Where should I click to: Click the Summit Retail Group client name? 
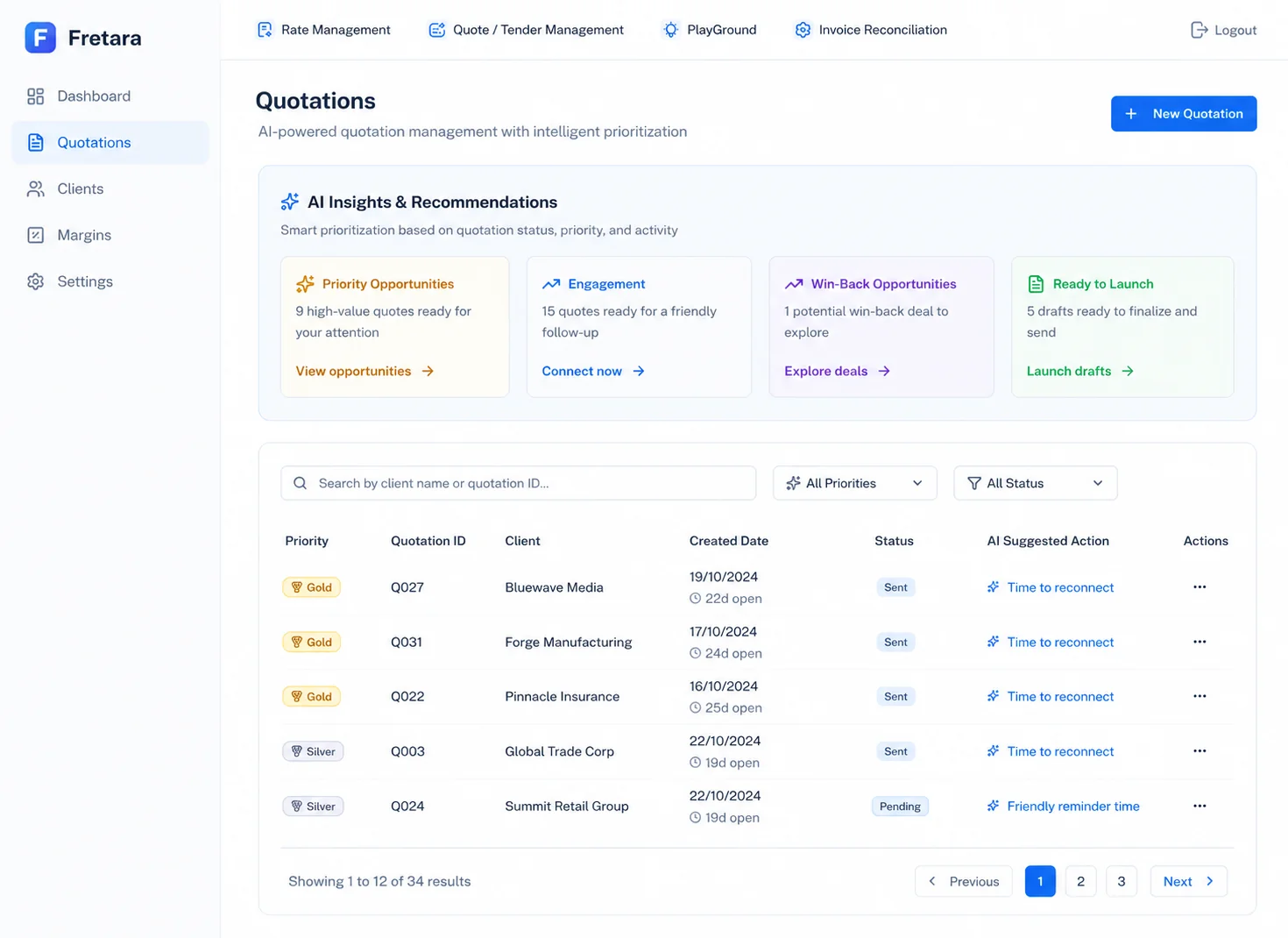(567, 806)
